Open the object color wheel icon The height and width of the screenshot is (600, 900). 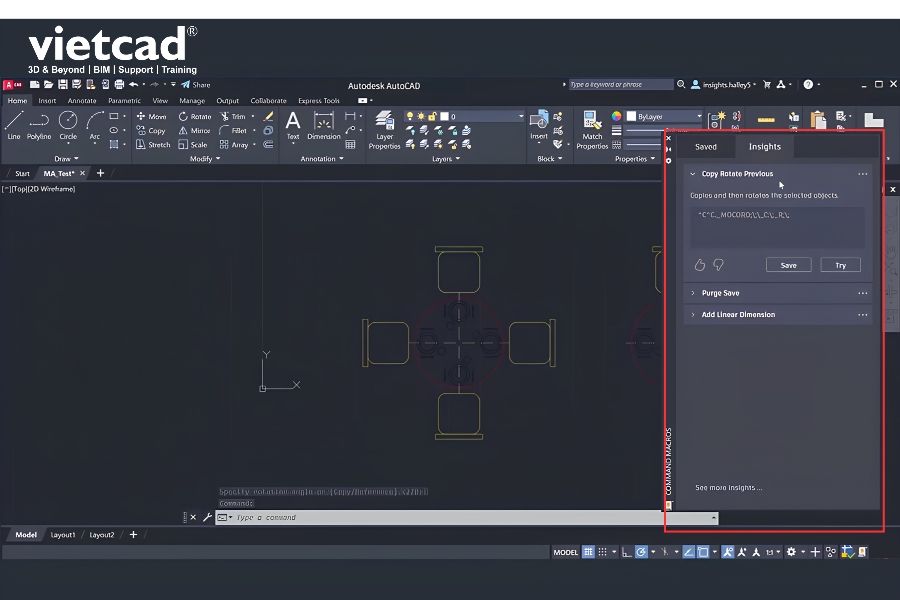point(616,116)
